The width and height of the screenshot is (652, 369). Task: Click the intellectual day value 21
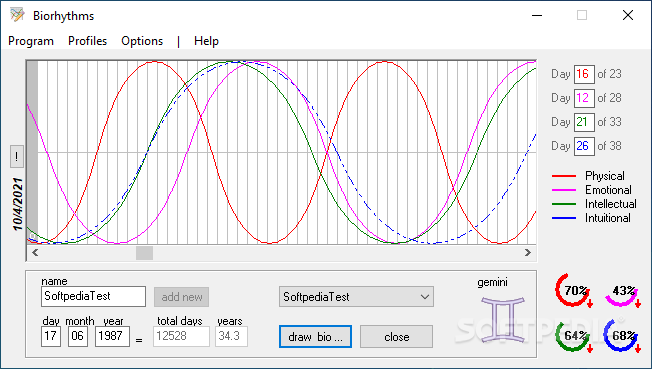click(584, 122)
